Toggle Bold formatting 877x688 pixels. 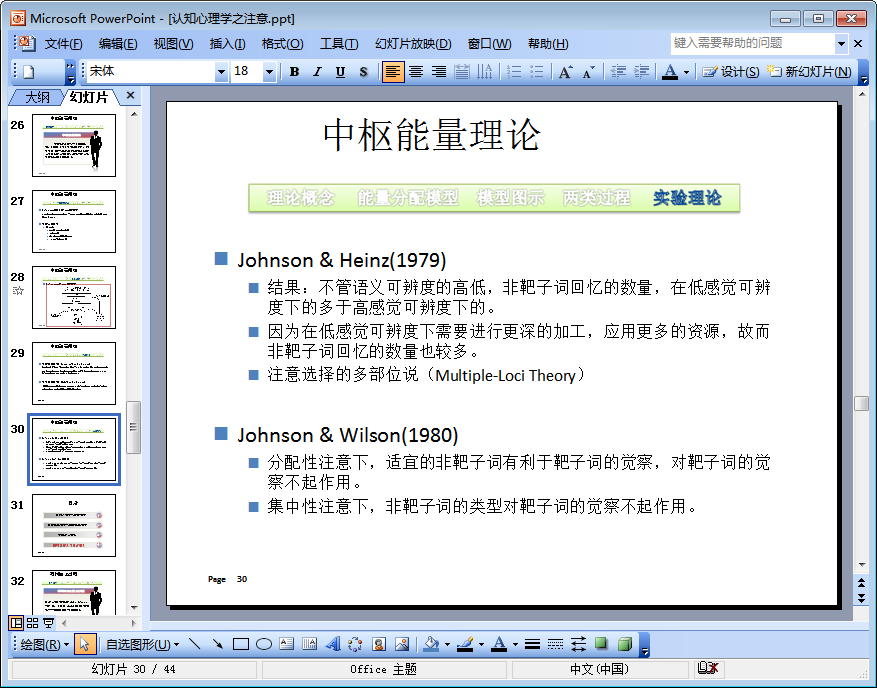(295, 72)
